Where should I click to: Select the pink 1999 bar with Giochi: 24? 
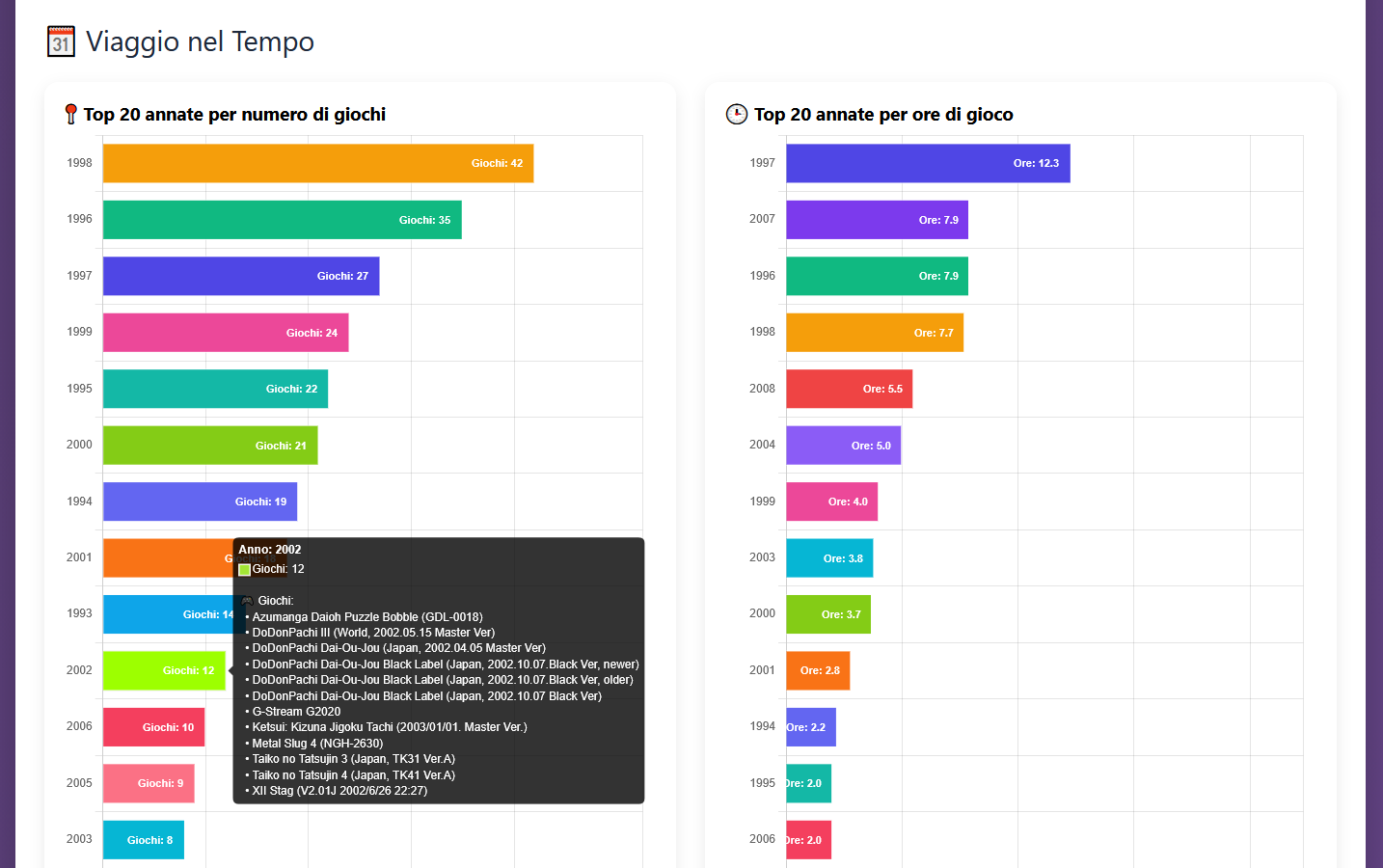click(x=226, y=333)
